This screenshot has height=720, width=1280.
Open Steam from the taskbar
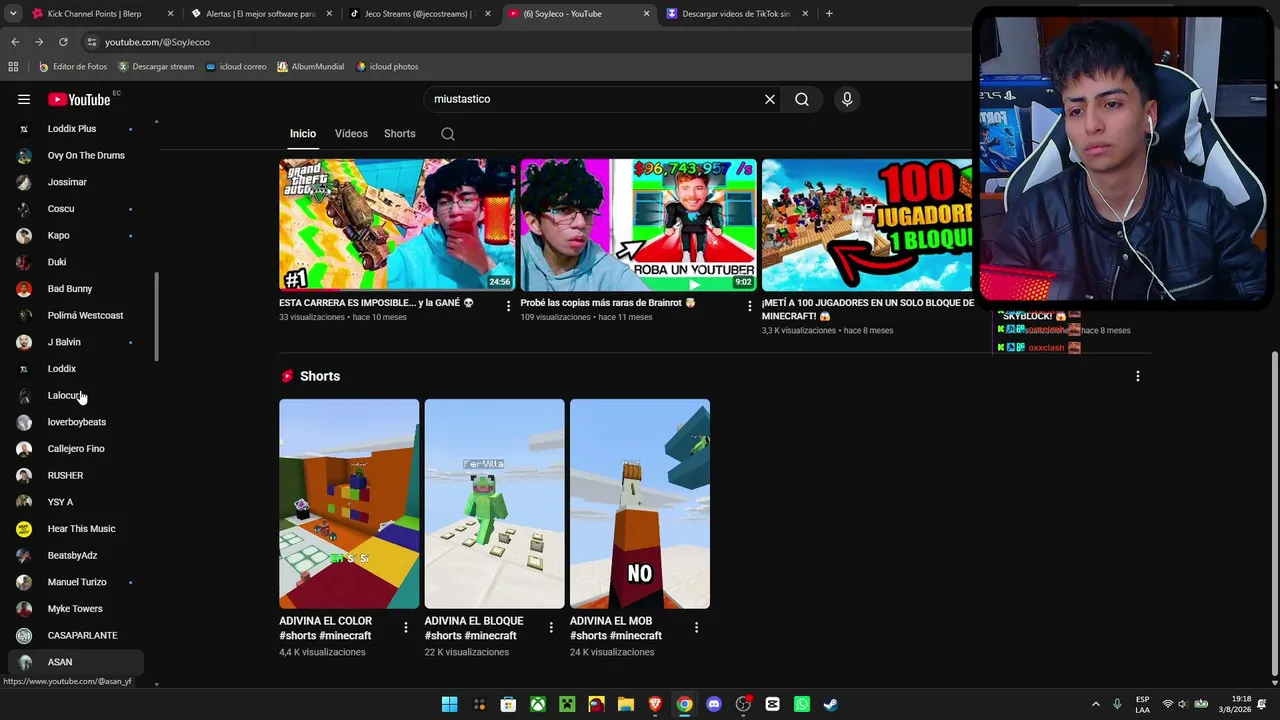[831, 704]
